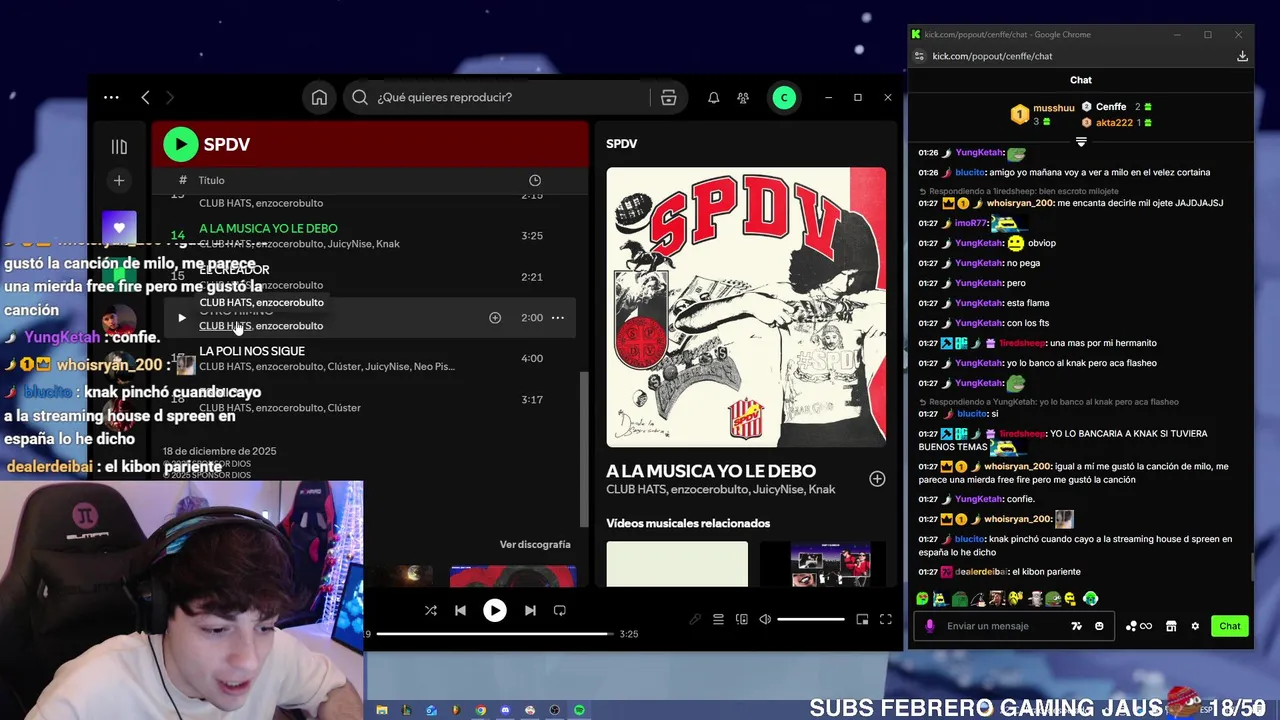This screenshot has width=1280, height=720.
Task: Open the Kick shop icon
Action: (x=1171, y=626)
